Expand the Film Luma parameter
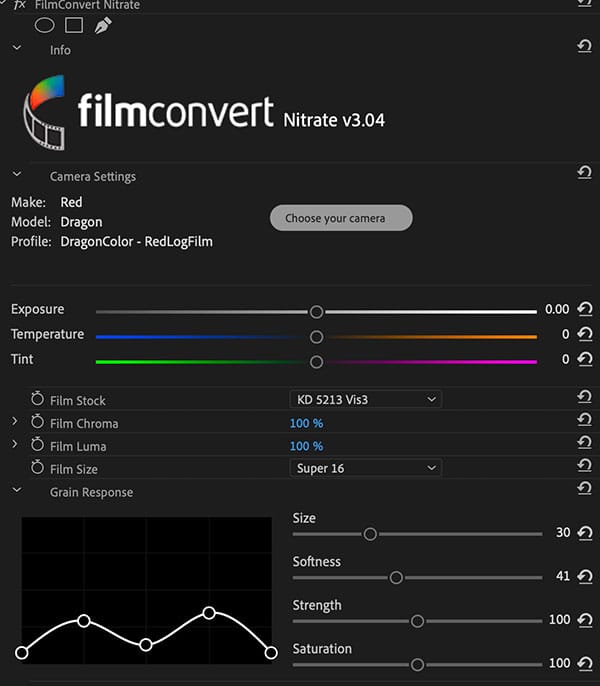The height and width of the screenshot is (686, 600). pyautogui.click(x=14, y=444)
